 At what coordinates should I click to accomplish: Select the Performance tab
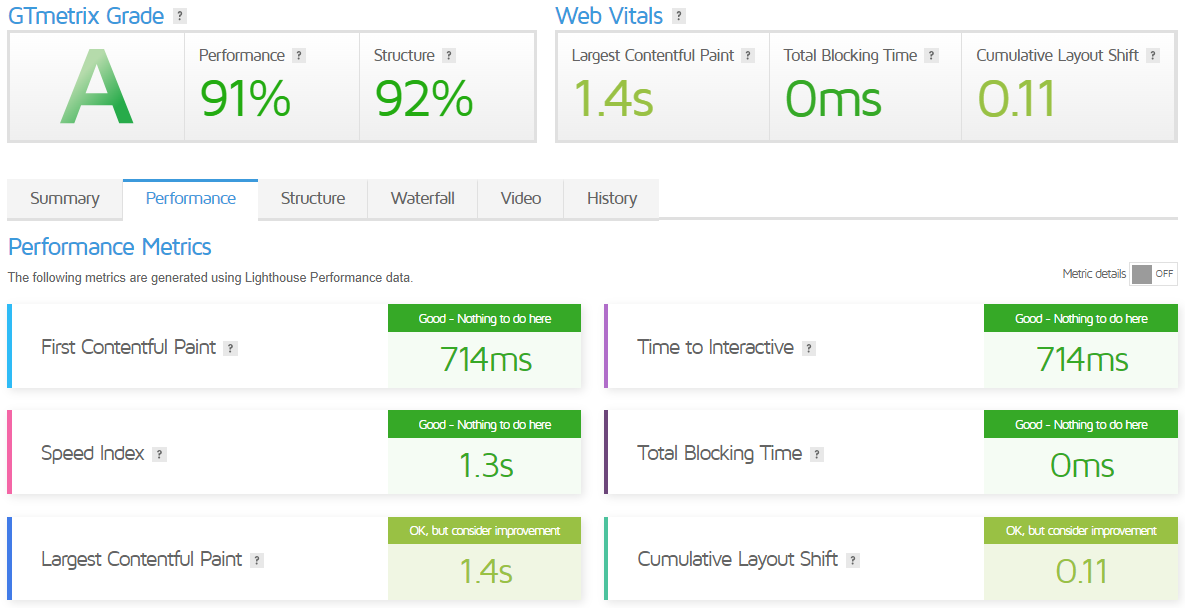point(190,199)
